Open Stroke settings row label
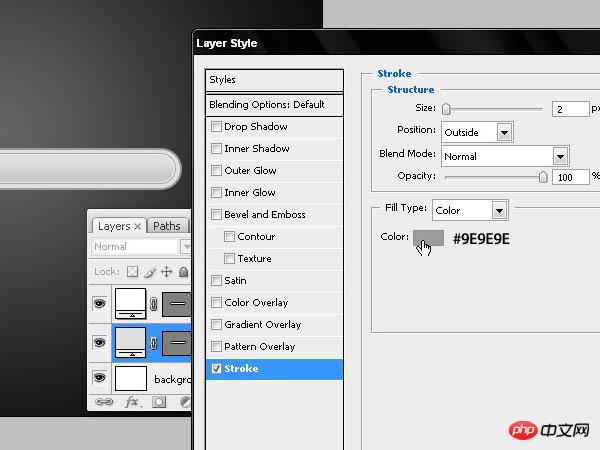Screen dimensions: 600x450 click(241, 368)
